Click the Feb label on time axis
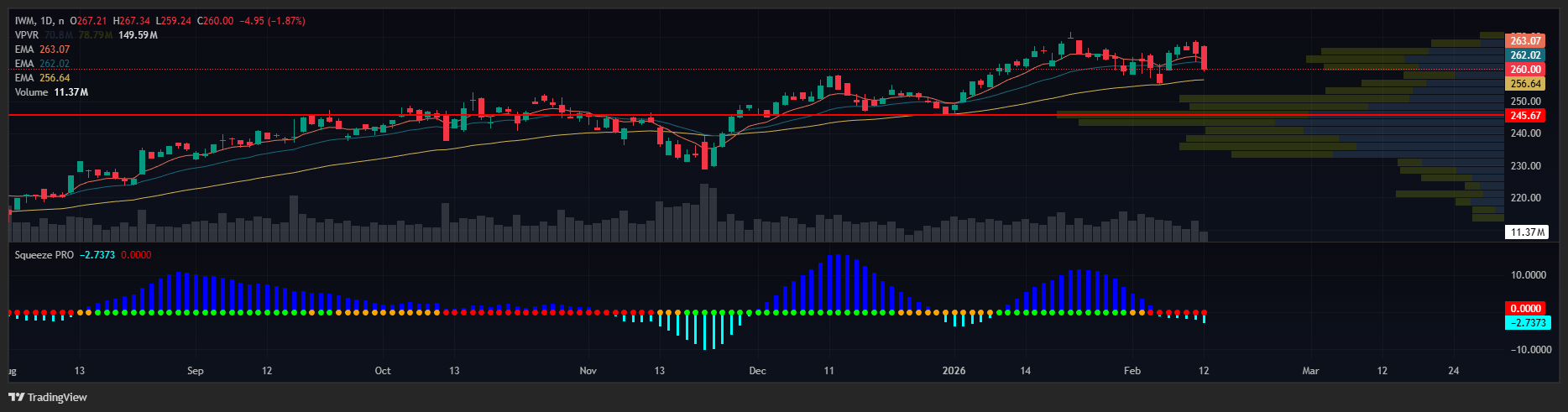This screenshot has width=1568, height=412. [x=1132, y=371]
